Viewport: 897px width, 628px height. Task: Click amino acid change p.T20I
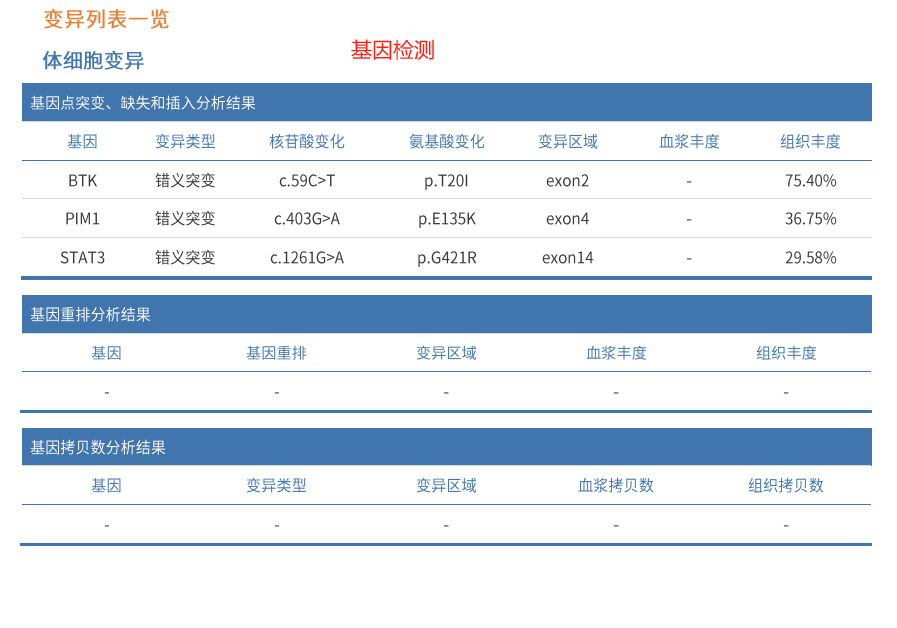coord(446,181)
